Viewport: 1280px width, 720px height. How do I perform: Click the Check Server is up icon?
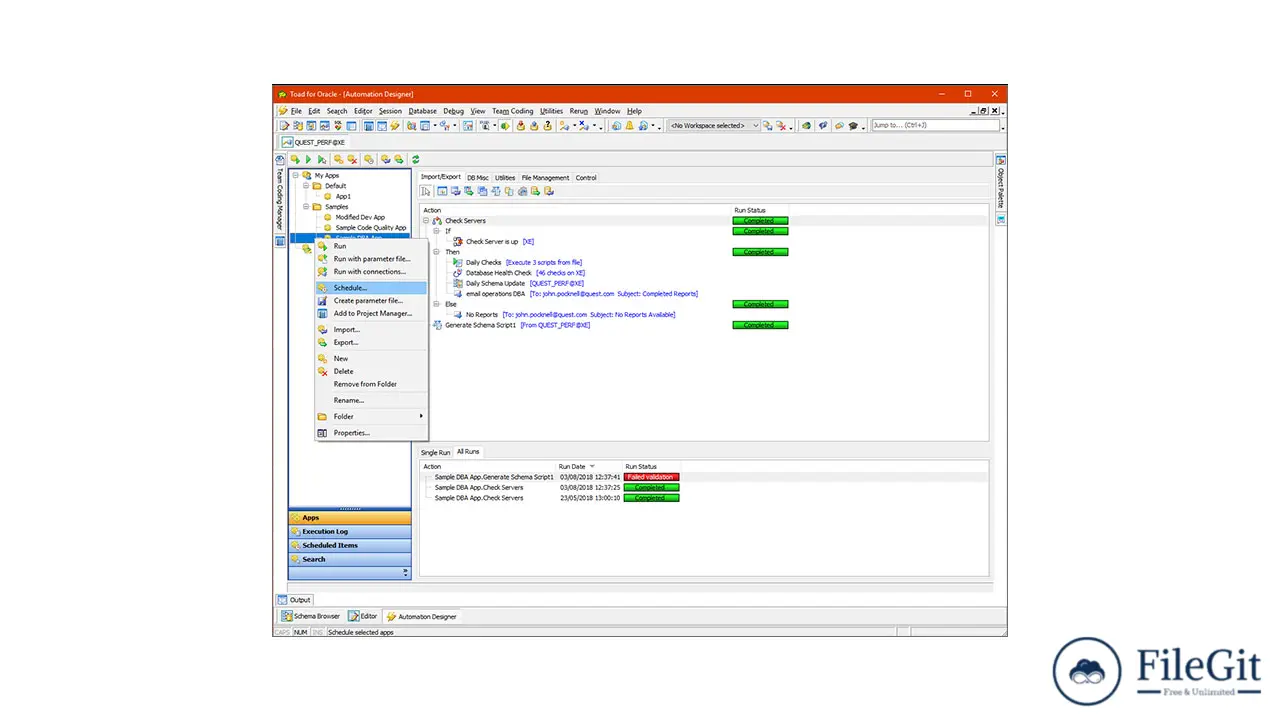pyautogui.click(x=458, y=242)
